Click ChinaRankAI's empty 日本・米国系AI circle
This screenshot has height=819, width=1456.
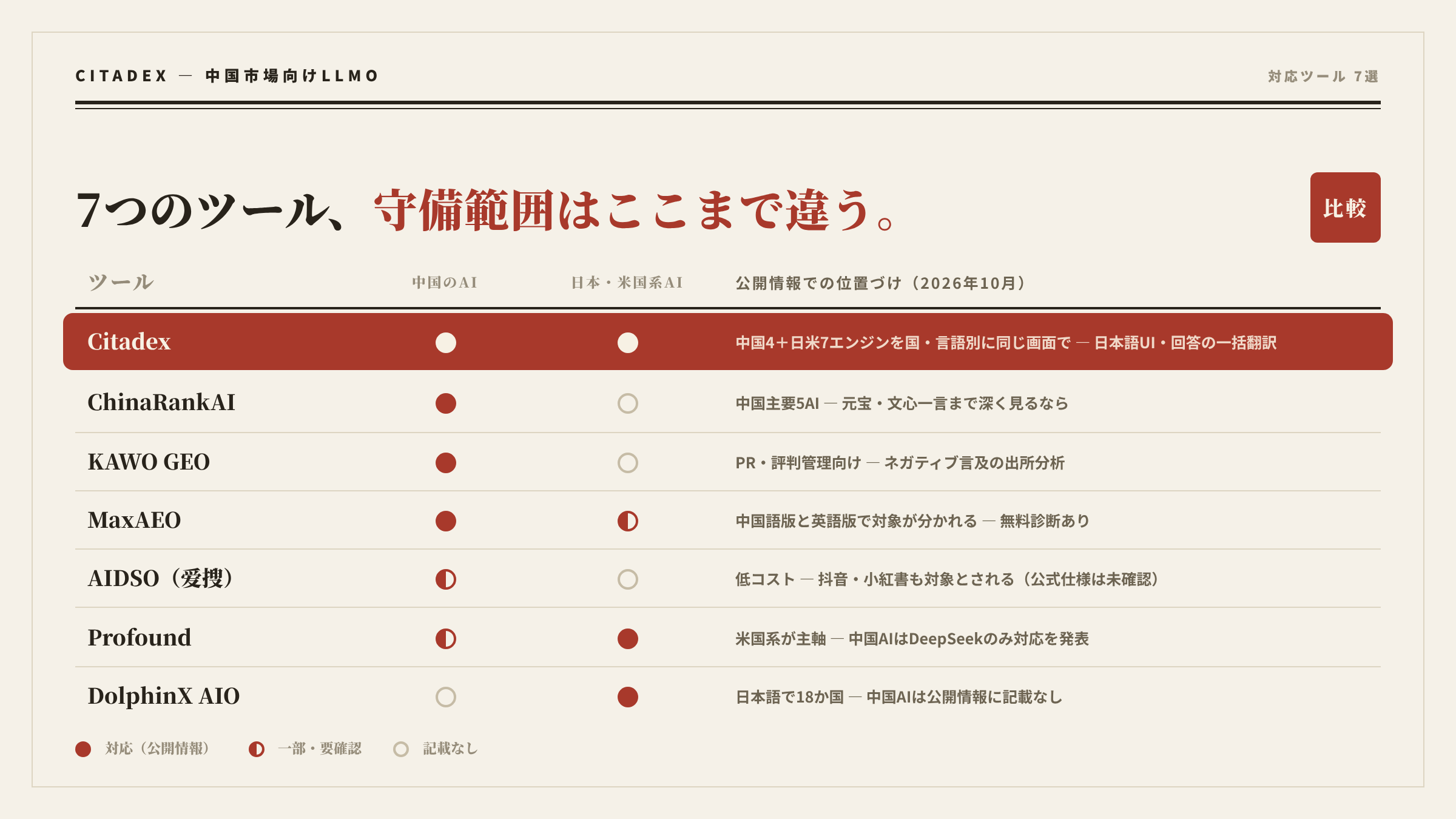628,403
